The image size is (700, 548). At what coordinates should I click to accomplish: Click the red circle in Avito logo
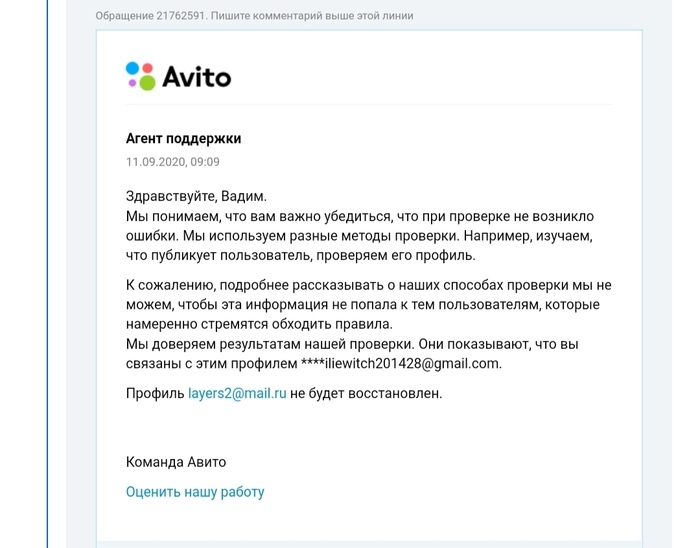(x=148, y=68)
